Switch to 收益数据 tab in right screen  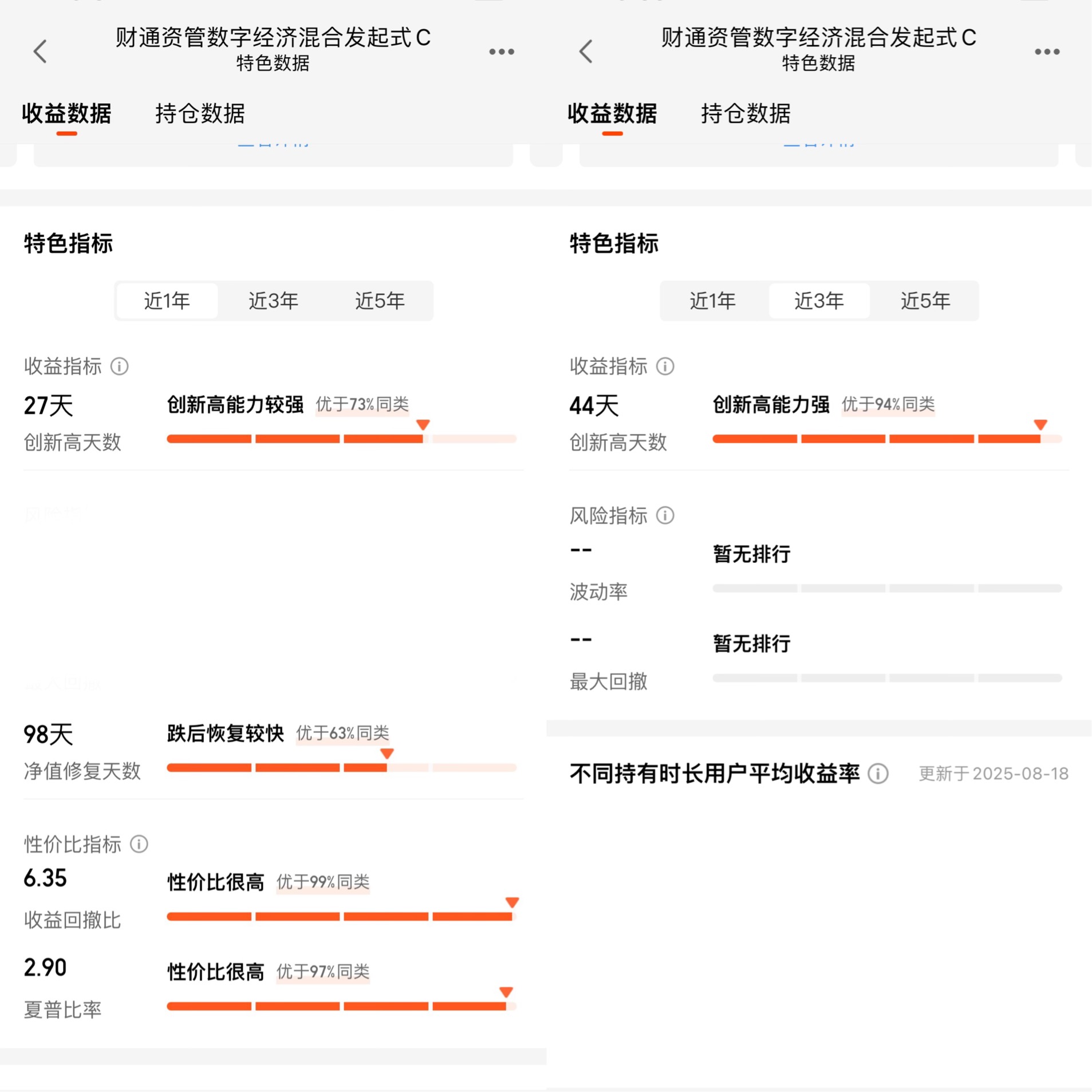coord(612,113)
